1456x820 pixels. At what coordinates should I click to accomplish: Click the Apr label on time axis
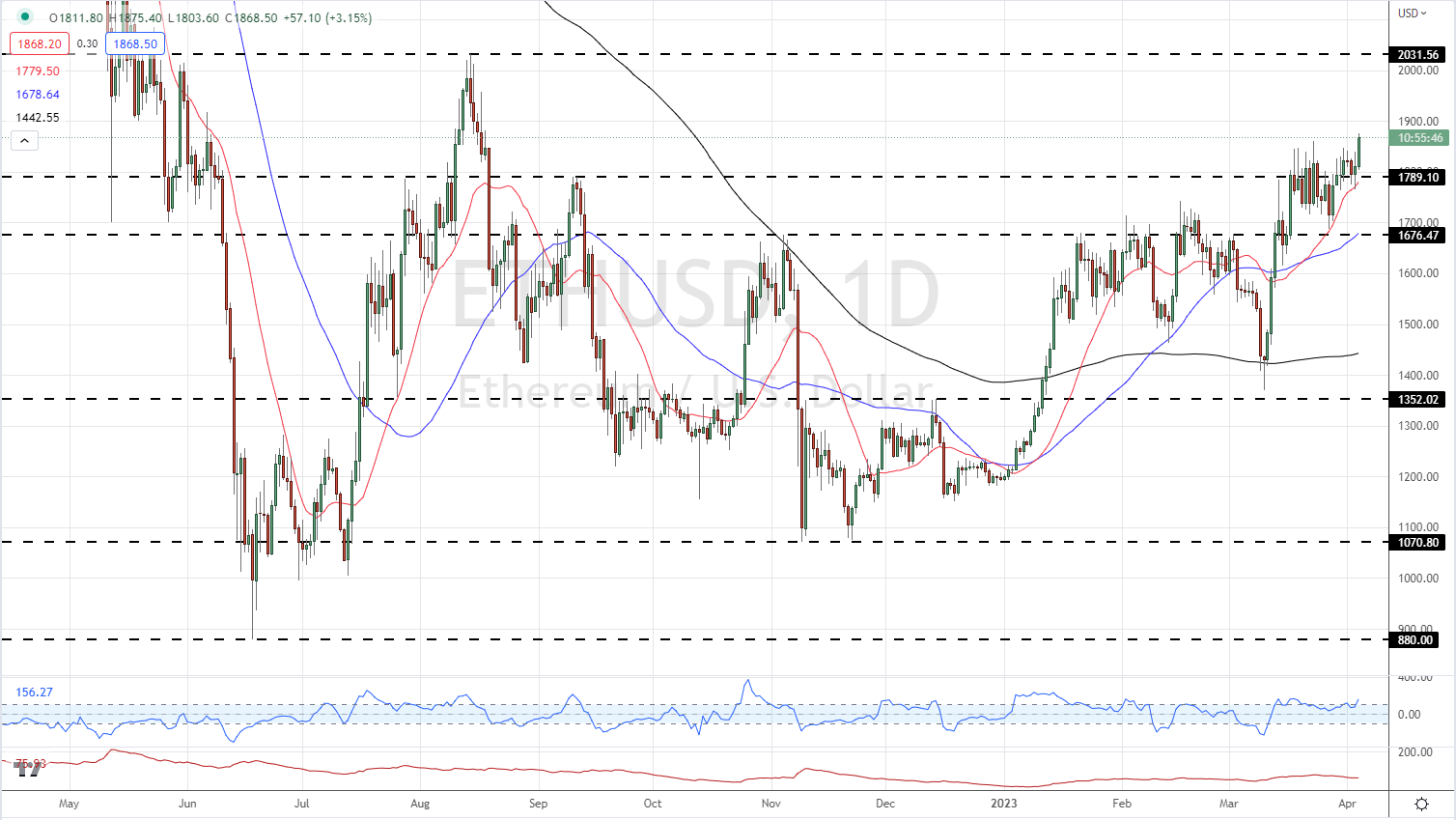[1348, 803]
